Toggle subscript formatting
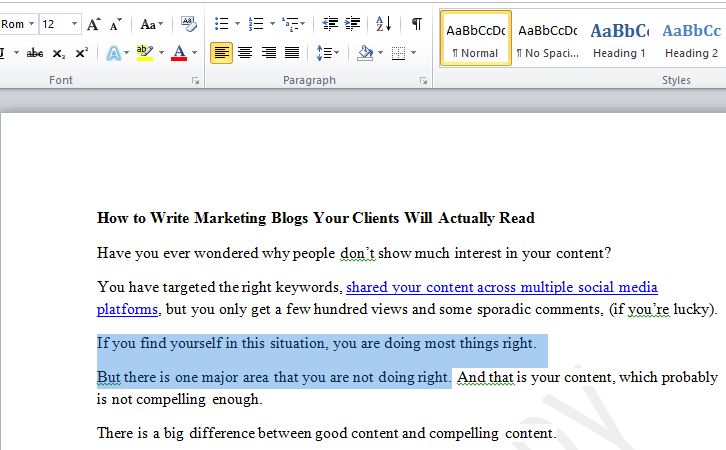The height and width of the screenshot is (450, 726). coord(59,53)
